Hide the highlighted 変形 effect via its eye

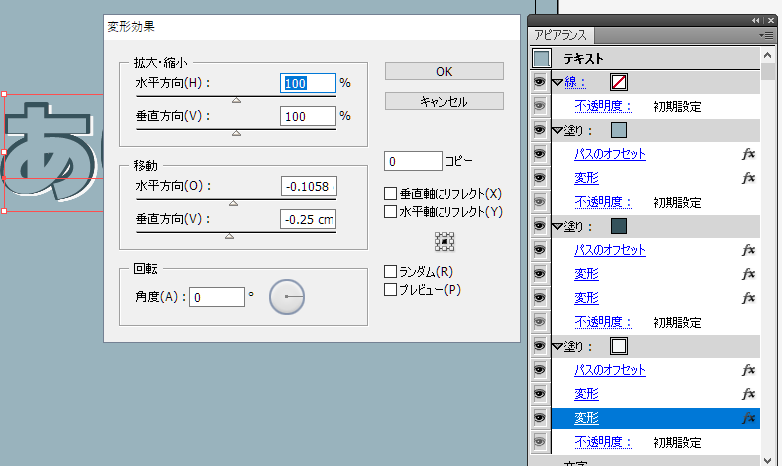[x=540, y=418]
